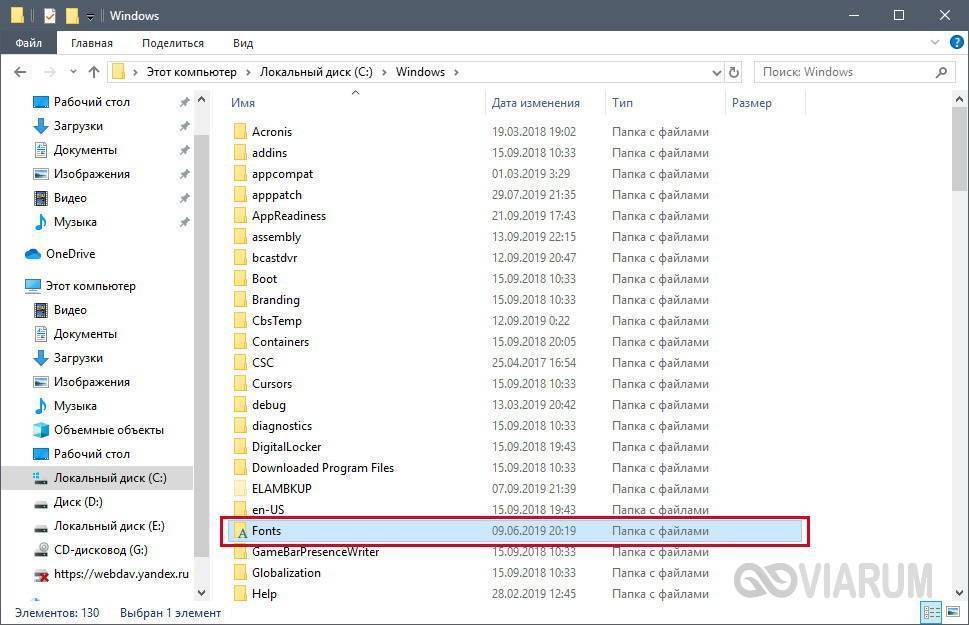Open address bar history dropdown
969x625 pixels.
coord(716,72)
